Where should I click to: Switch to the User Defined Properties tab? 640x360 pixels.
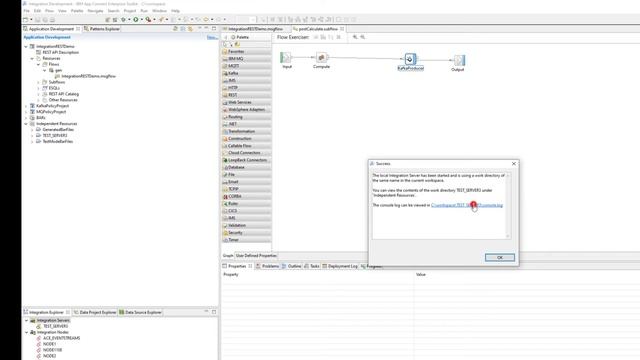coord(256,256)
